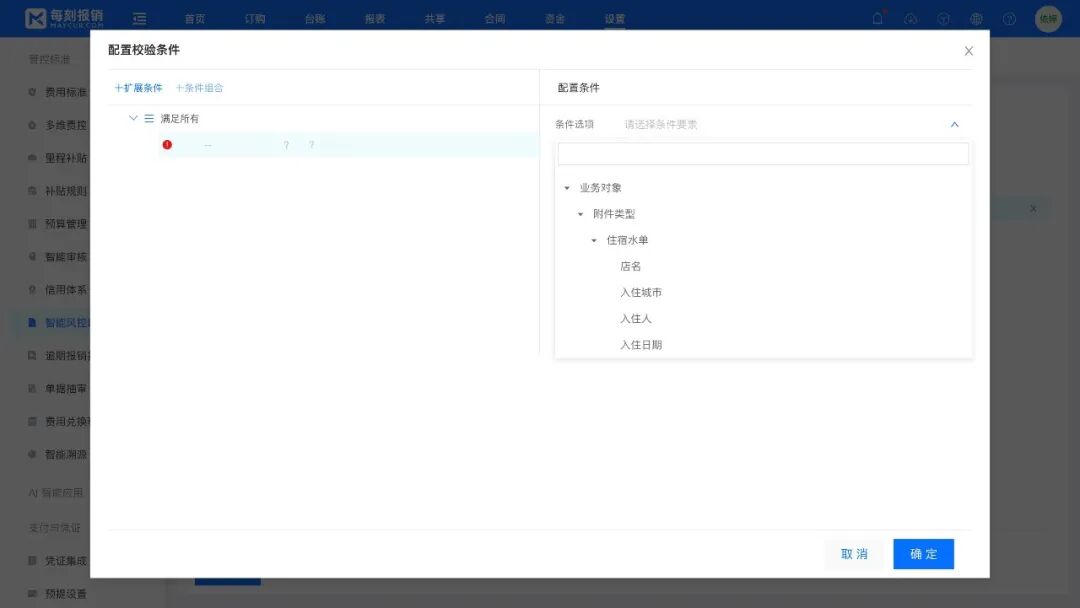
Task: Click the 确定 button
Action: click(x=923, y=554)
